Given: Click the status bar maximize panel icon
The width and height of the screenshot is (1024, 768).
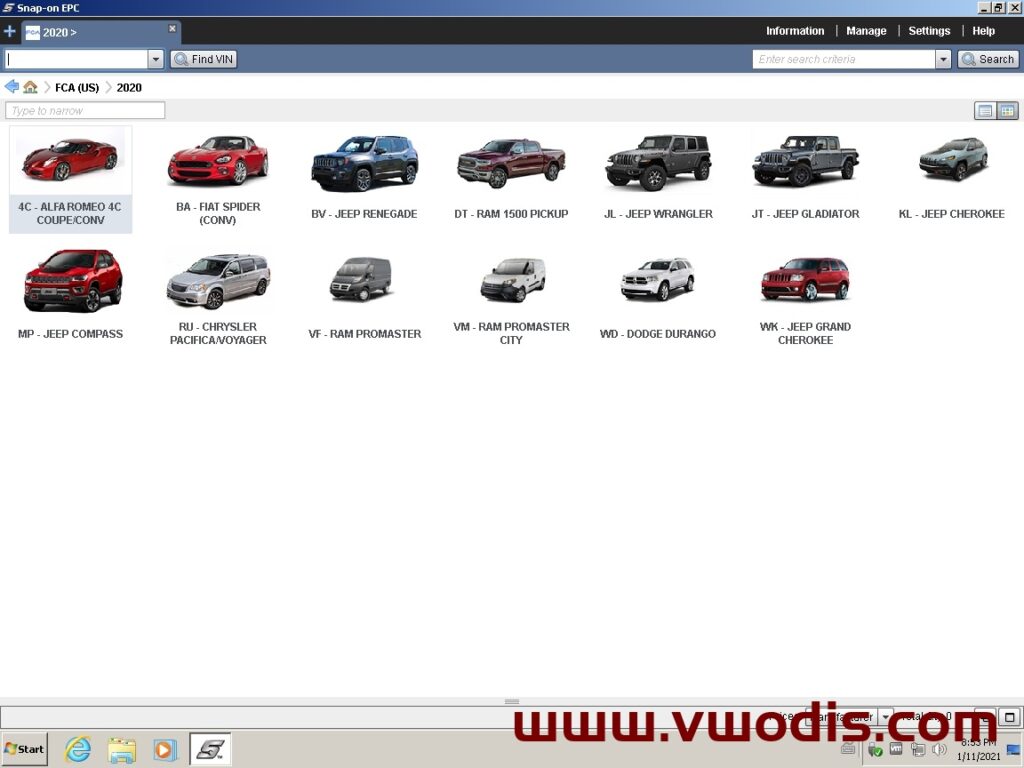Looking at the screenshot, I should pyautogui.click(x=1010, y=717).
